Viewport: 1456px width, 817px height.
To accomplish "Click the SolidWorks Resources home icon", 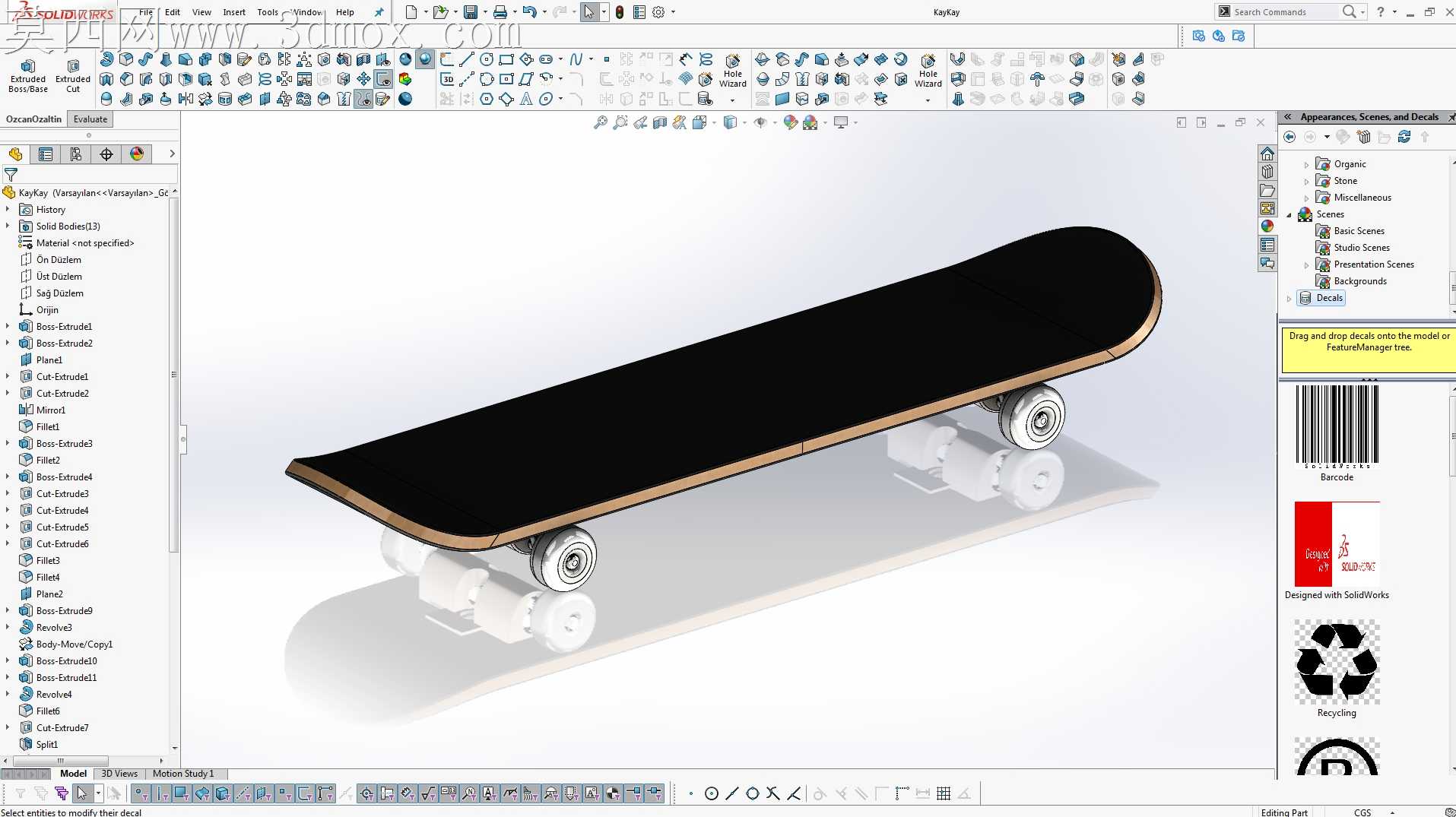I will click(1267, 154).
